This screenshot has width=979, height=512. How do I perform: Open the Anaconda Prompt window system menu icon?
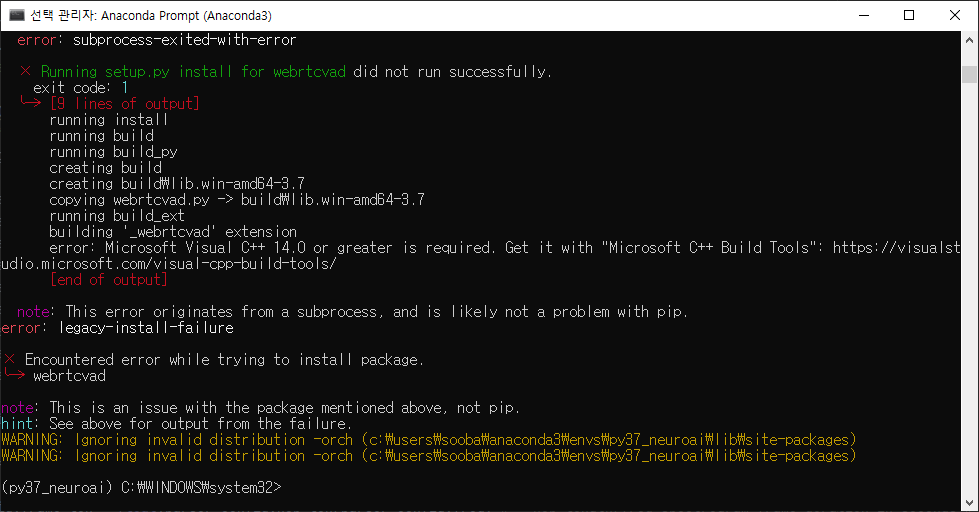point(16,15)
